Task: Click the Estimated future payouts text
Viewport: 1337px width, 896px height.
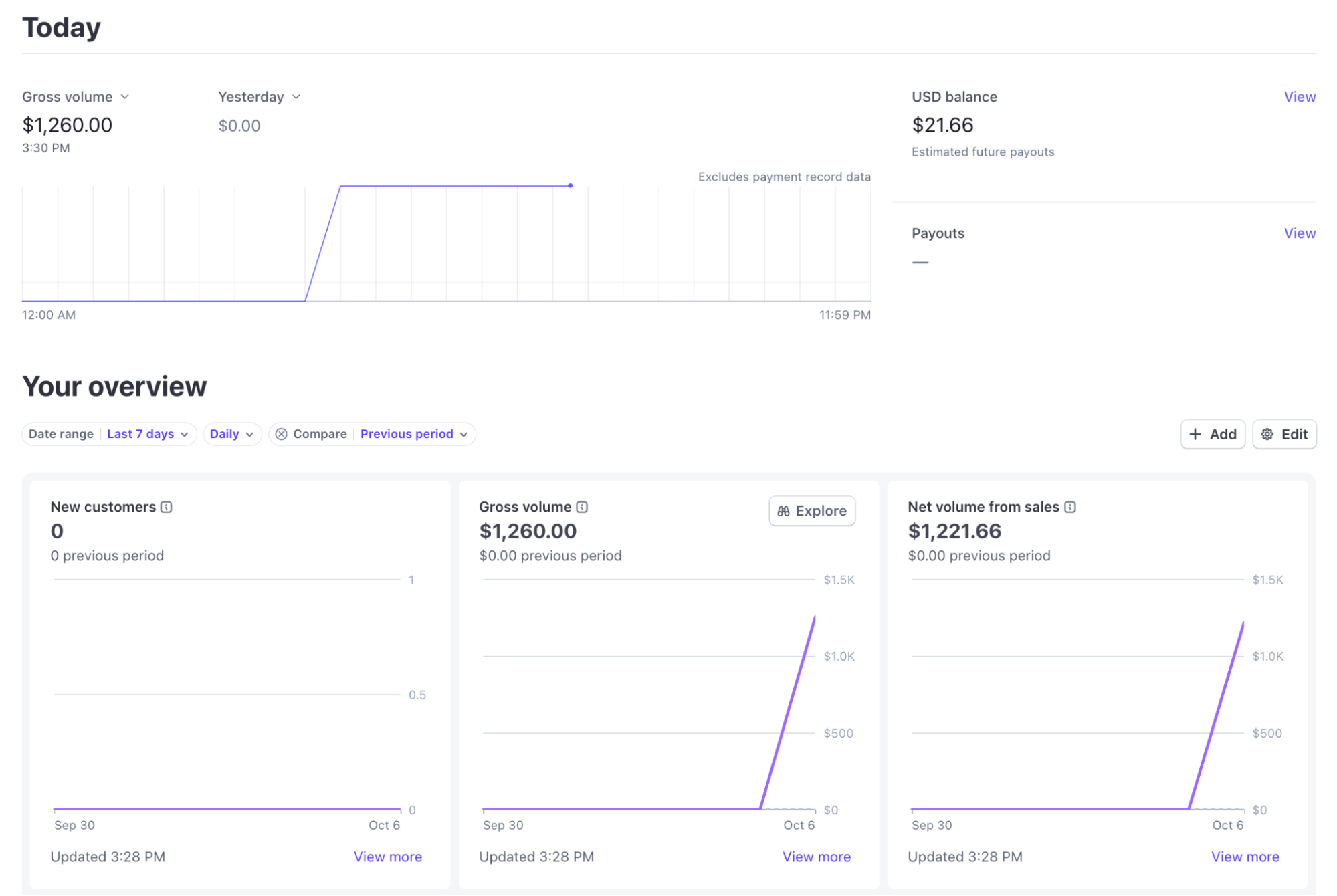Action: (983, 152)
